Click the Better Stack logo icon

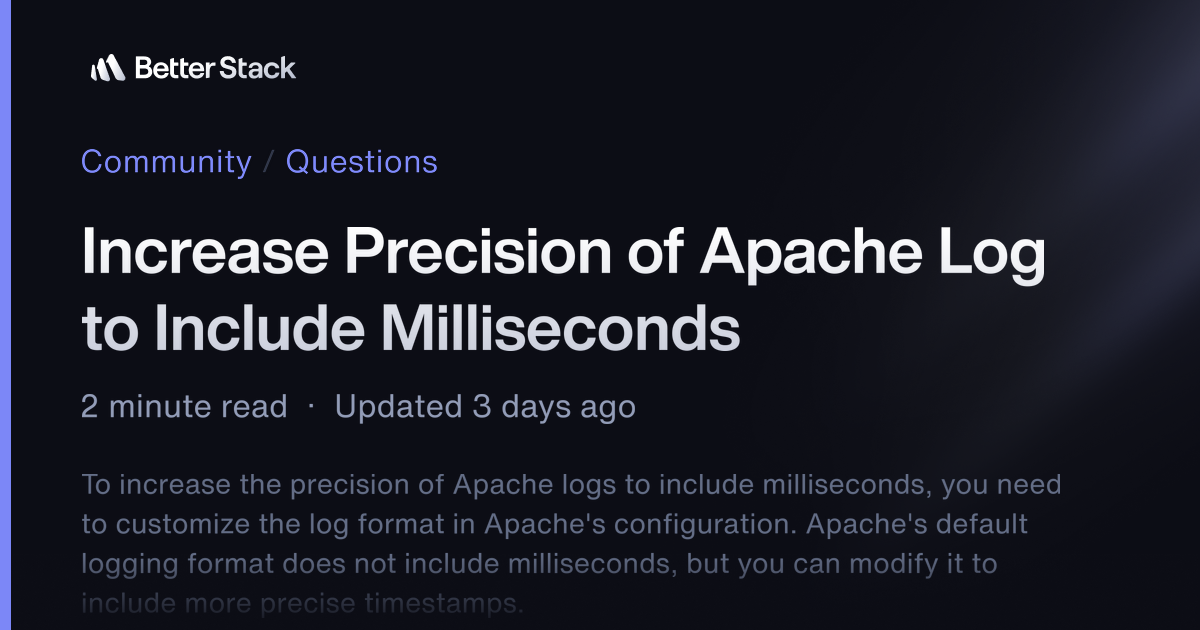click(x=107, y=68)
